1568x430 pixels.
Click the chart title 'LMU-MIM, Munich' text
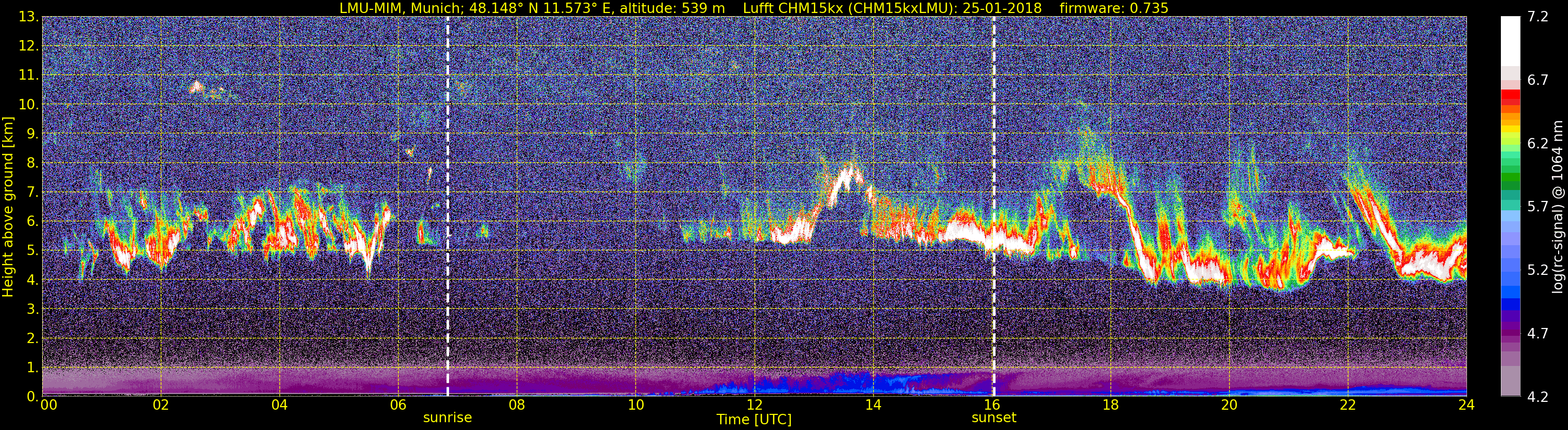(399, 8)
